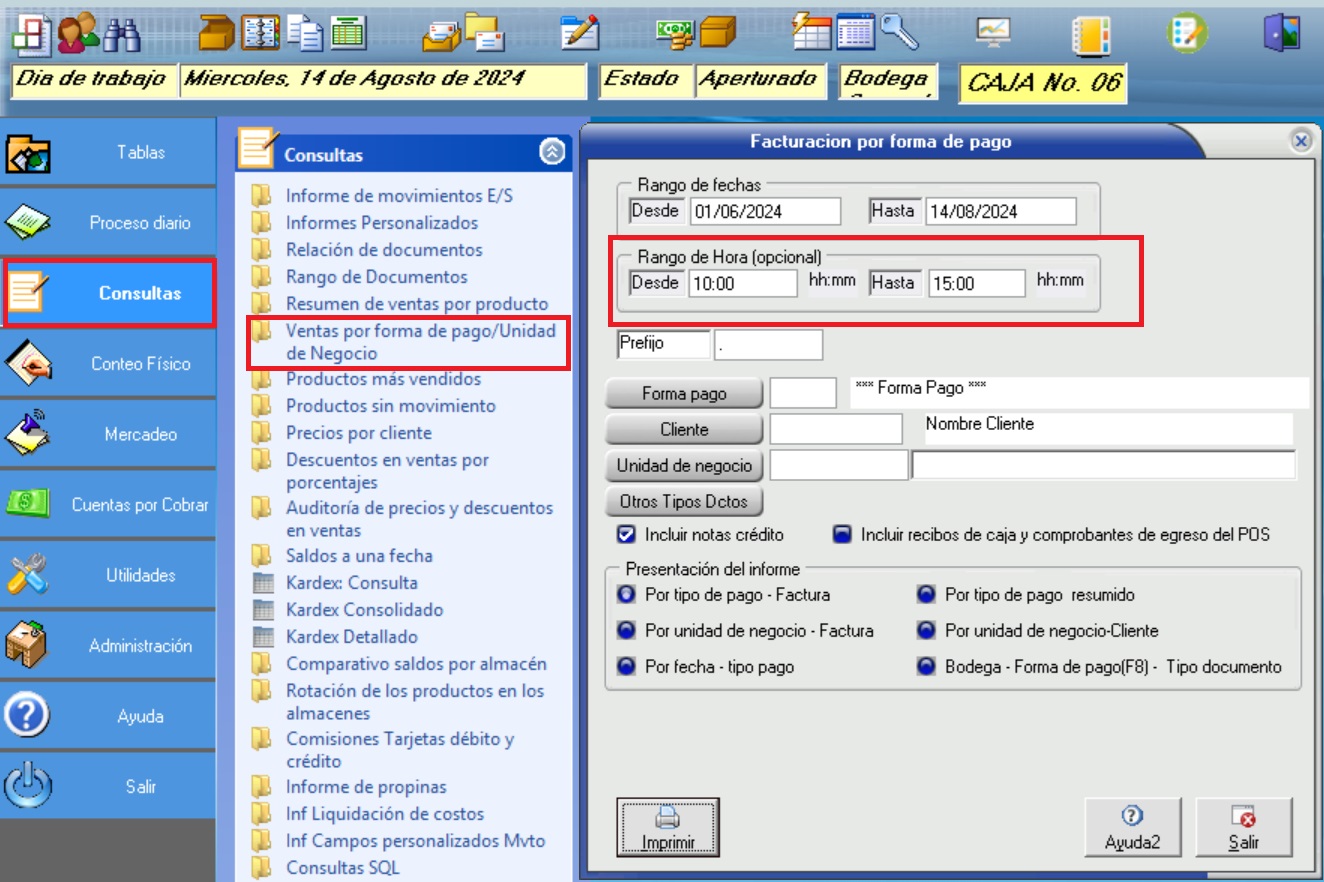Screen dimensions: 1324x882
Task: Open Kardex Detallado in the consultas list
Action: [x=351, y=637]
